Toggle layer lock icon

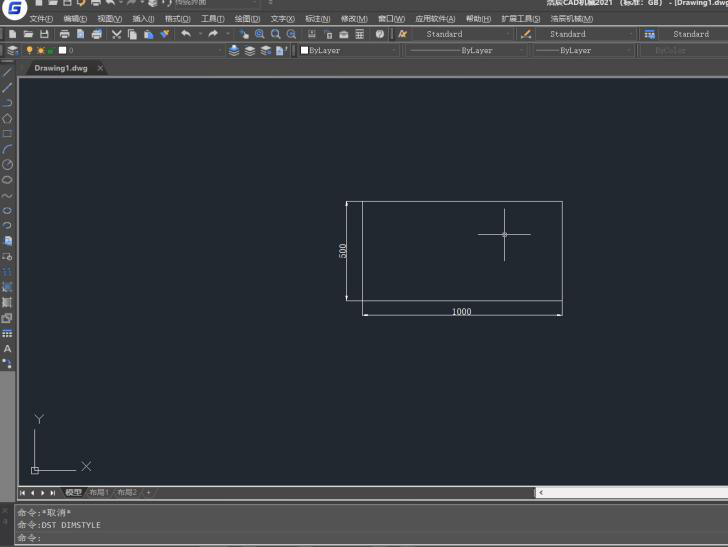pyautogui.click(x=51, y=51)
